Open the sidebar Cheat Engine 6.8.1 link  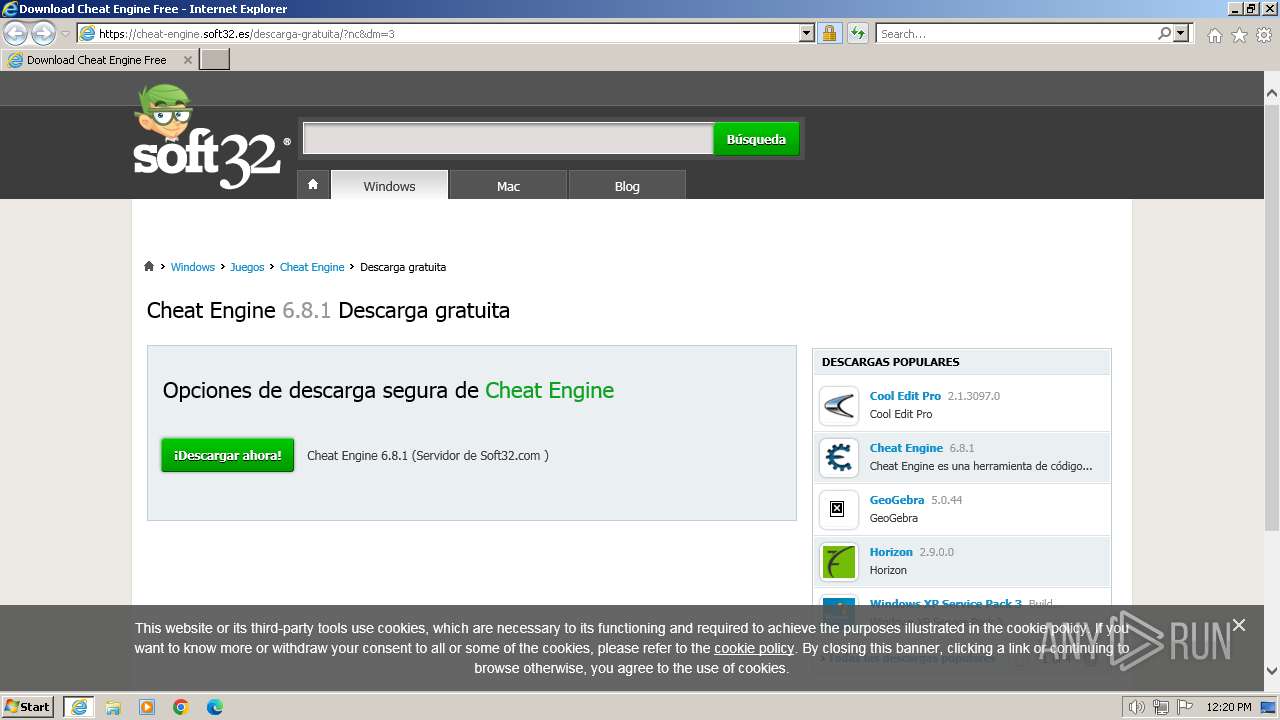tap(906, 448)
